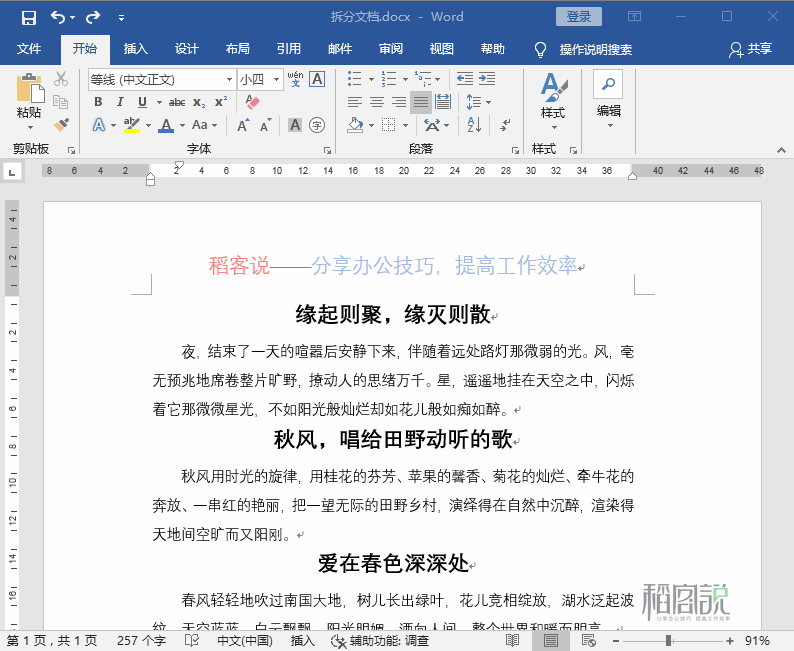Screen dimensions: 794x651
Task: Decrease paragraph indent
Action: [x=465, y=79]
